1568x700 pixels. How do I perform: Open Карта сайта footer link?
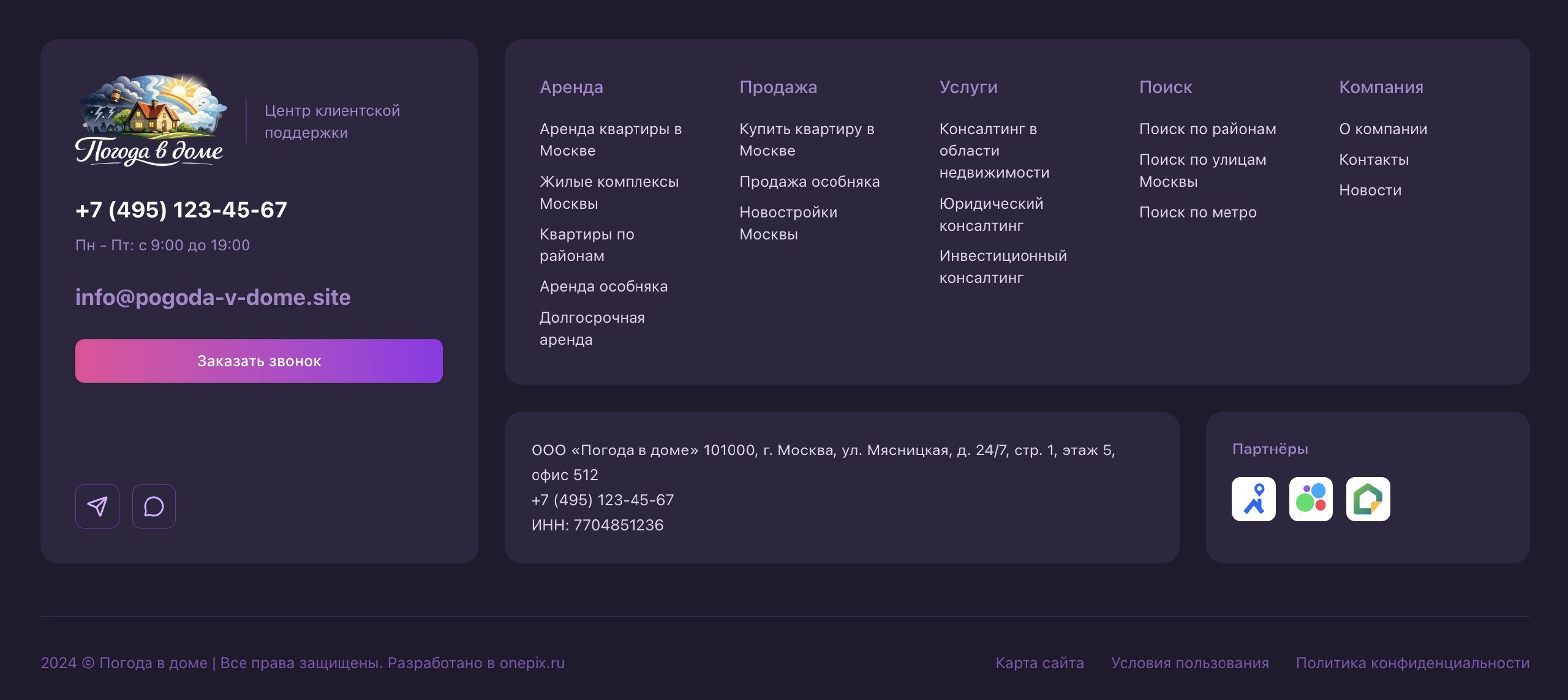(1039, 663)
